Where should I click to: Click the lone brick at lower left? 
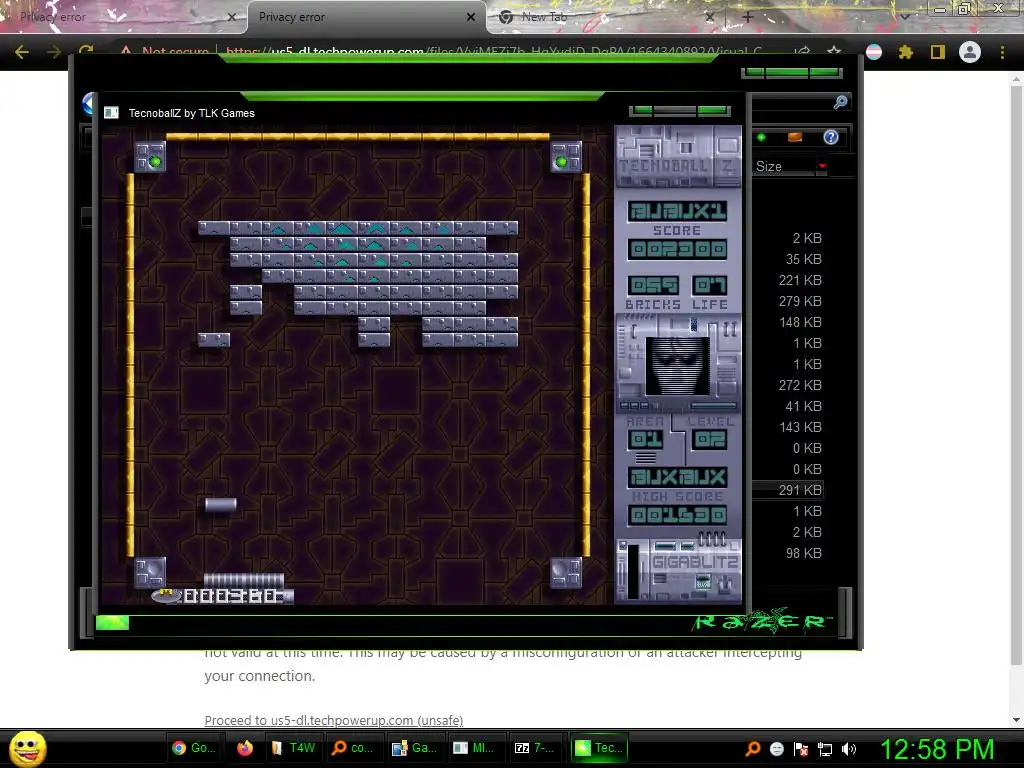pos(214,340)
